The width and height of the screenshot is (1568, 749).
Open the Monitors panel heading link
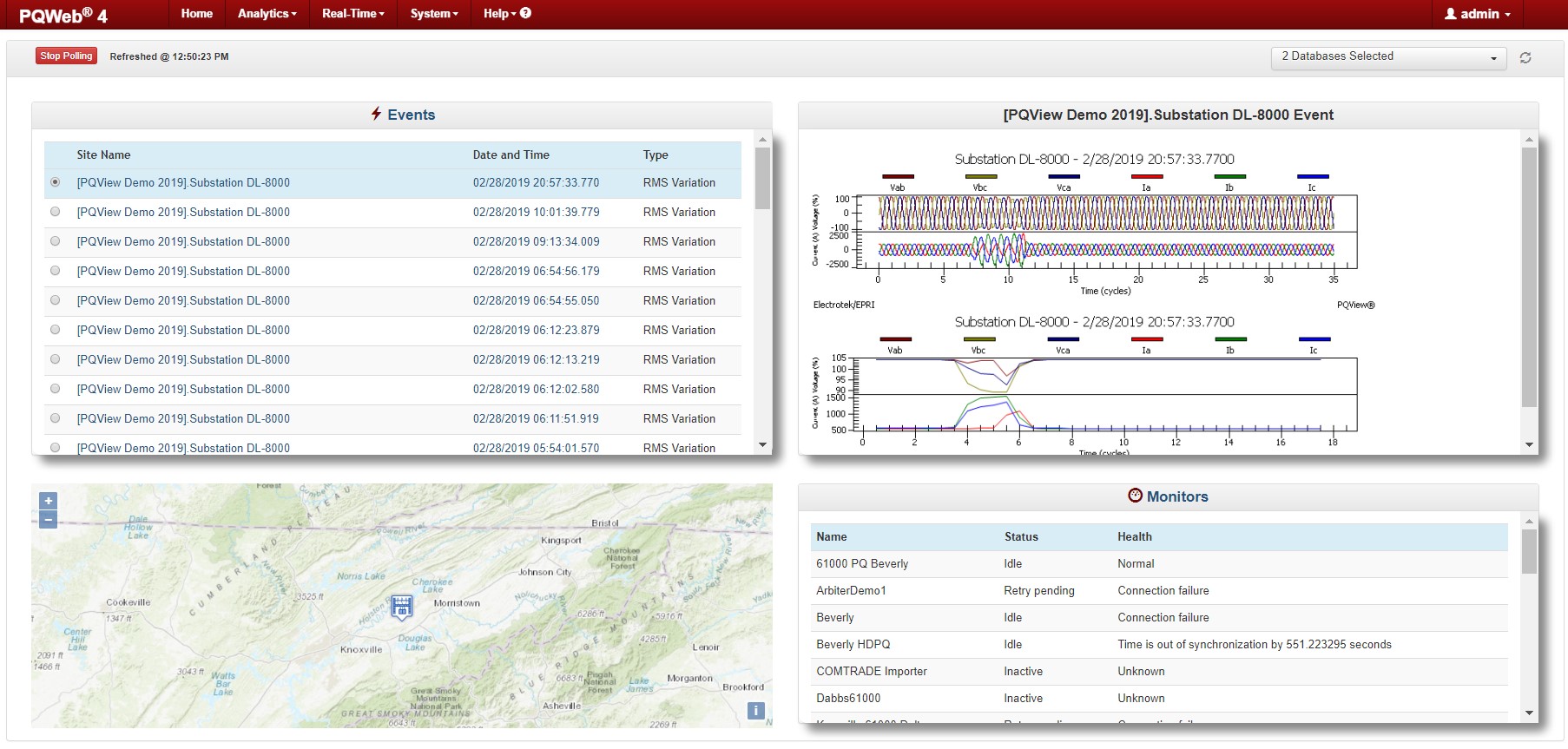click(x=1177, y=496)
